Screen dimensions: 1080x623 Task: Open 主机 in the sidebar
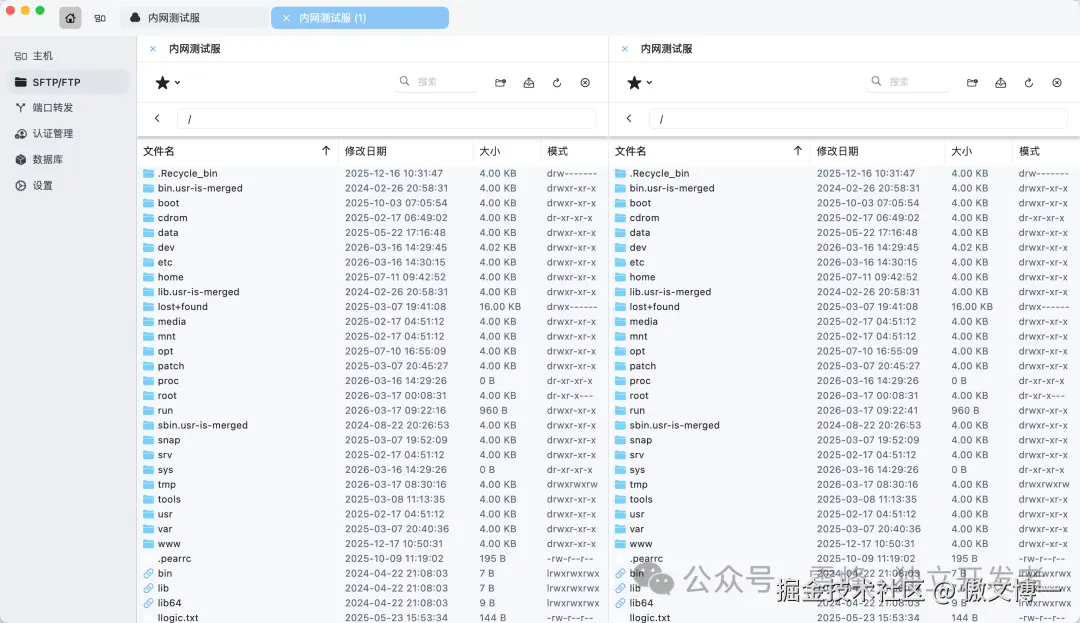[x=69, y=56]
